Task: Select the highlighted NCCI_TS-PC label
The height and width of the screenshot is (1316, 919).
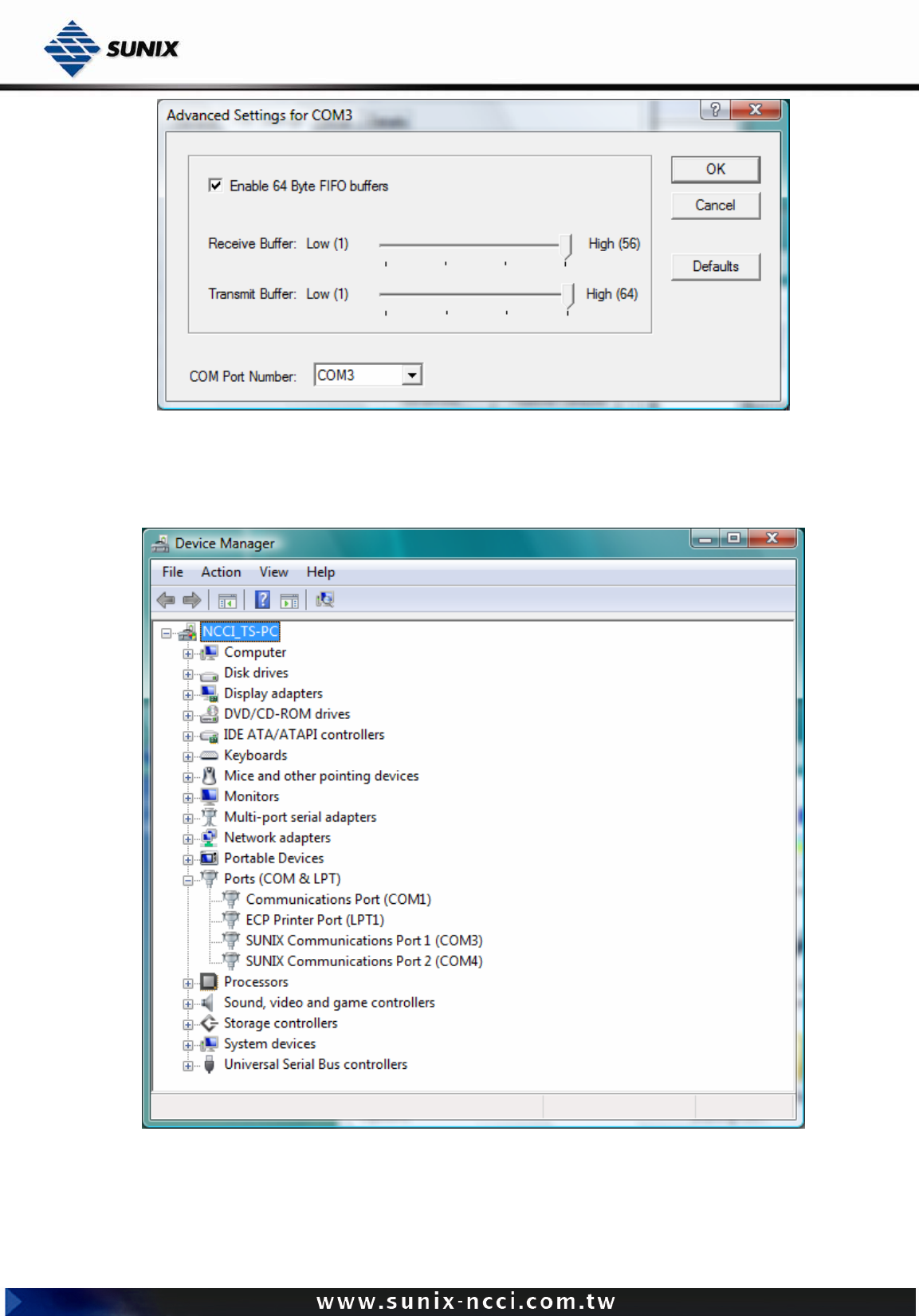Action: [x=240, y=632]
